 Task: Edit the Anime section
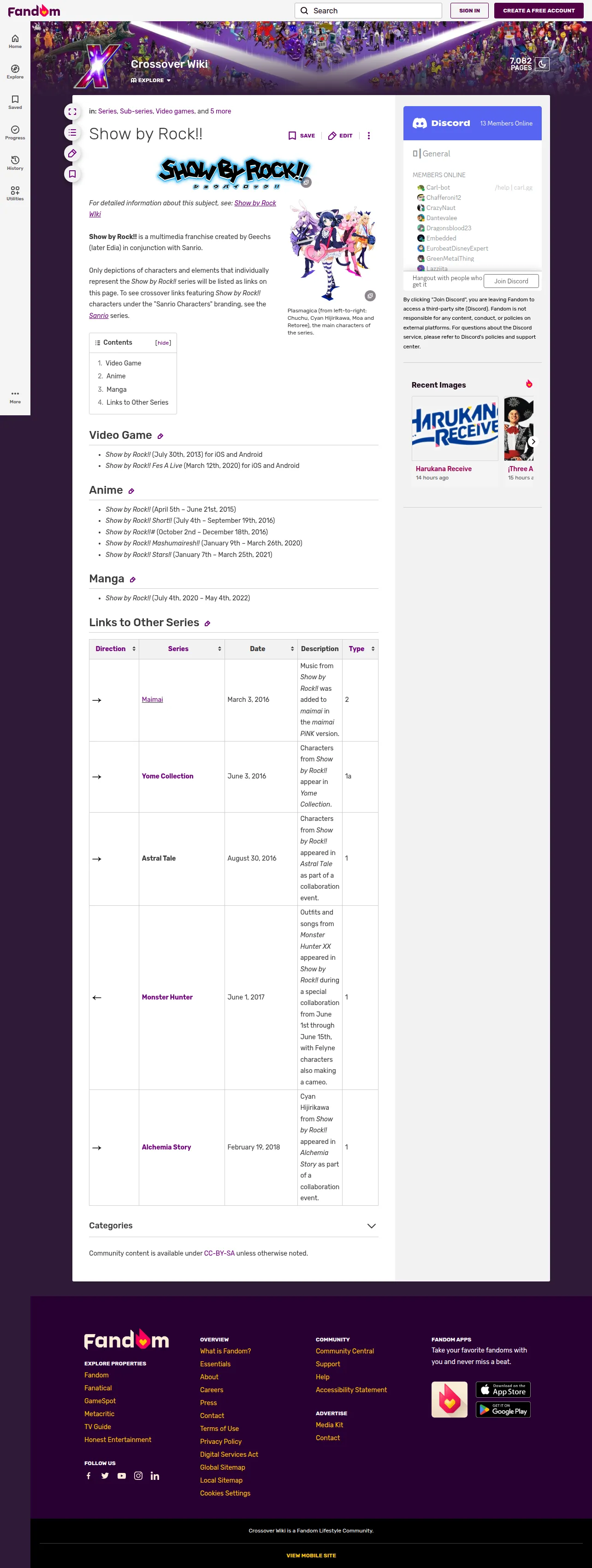[x=131, y=491]
